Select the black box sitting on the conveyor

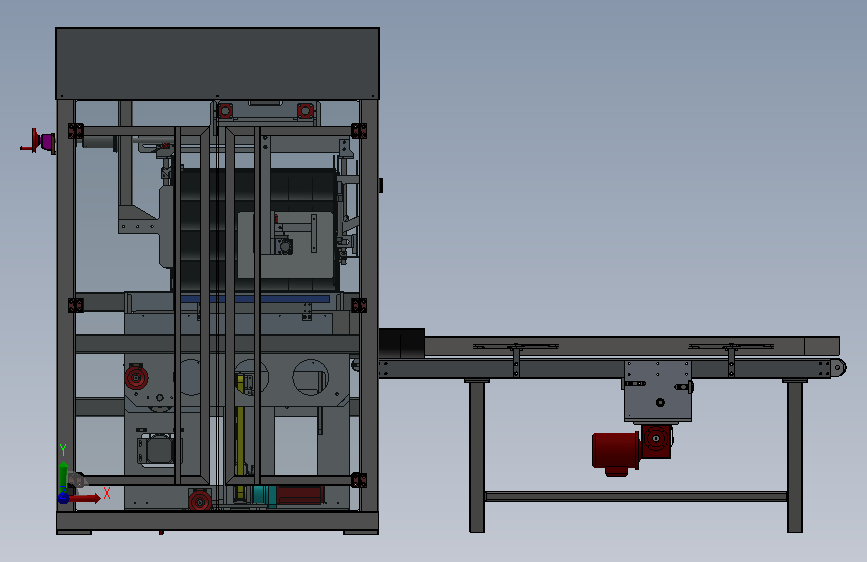click(x=402, y=344)
